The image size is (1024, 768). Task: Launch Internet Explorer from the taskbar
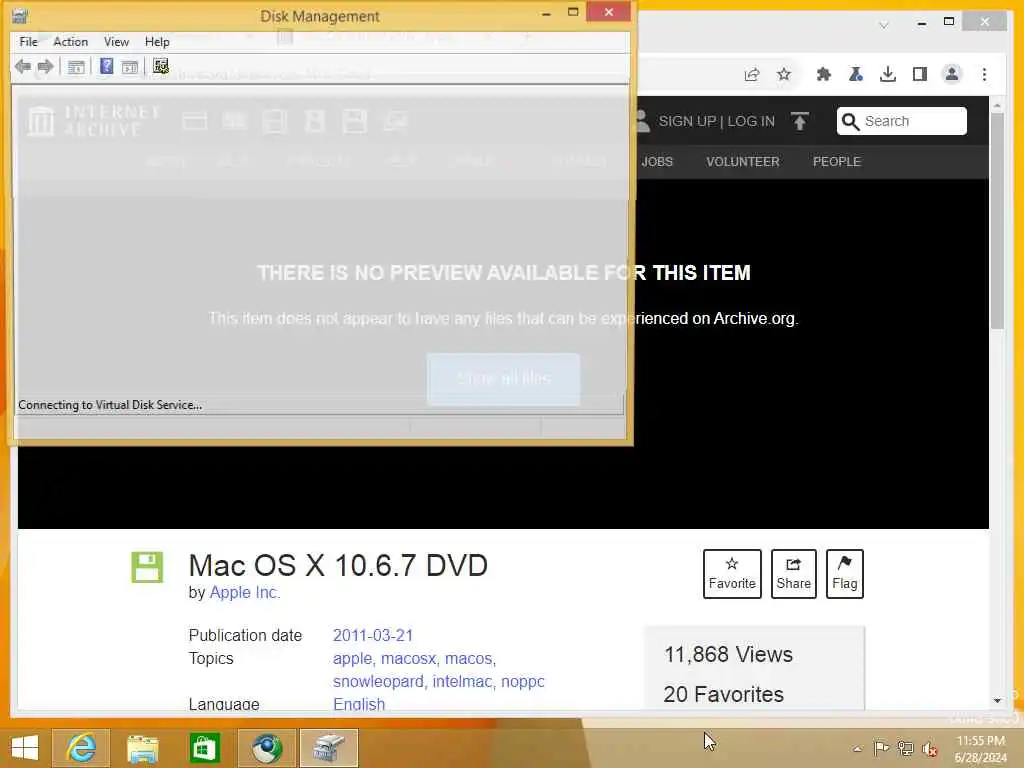point(81,748)
